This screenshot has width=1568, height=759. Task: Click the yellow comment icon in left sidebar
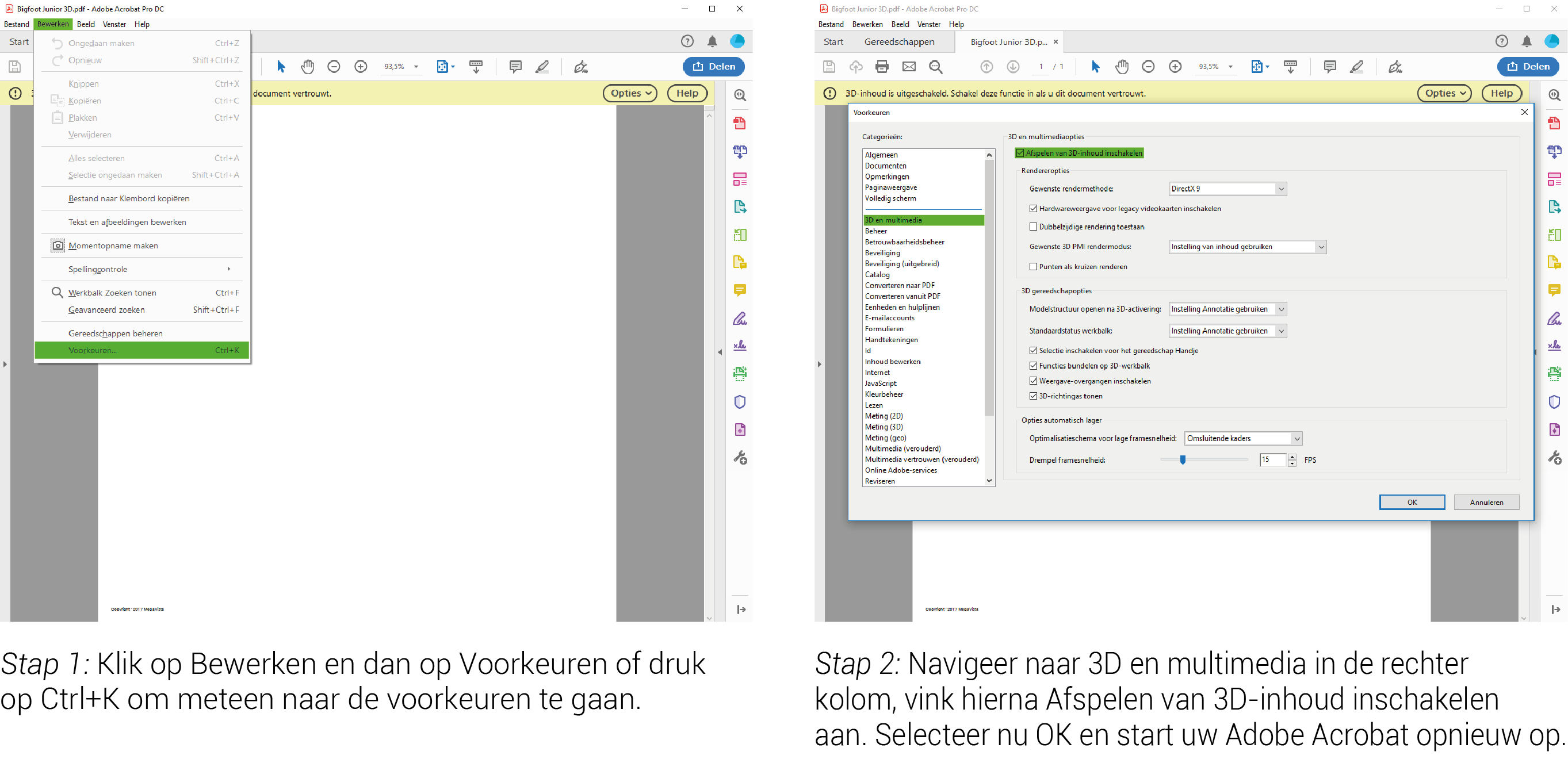pyautogui.click(x=740, y=290)
